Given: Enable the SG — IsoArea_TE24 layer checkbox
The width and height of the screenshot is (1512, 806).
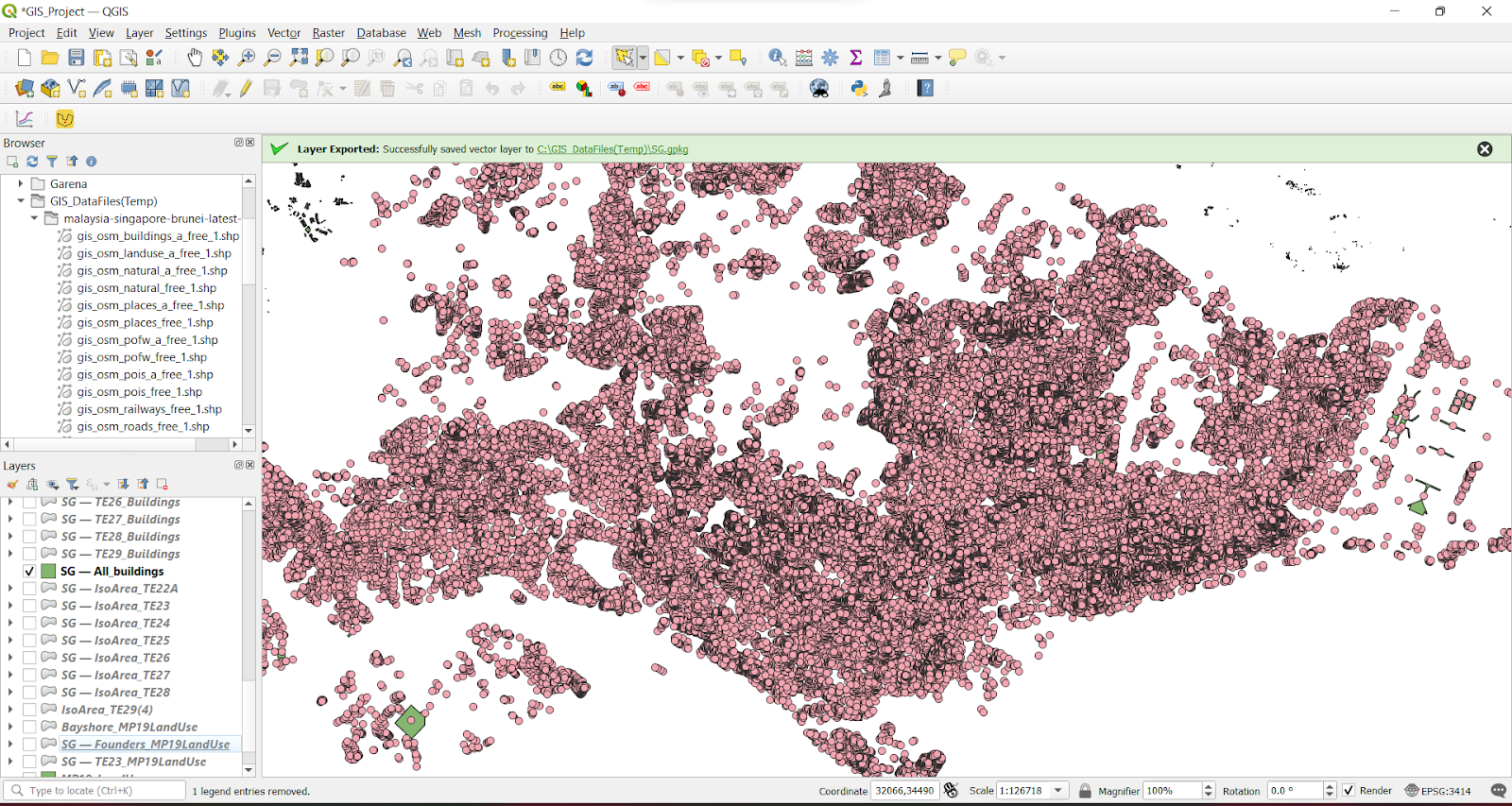Looking at the screenshot, I should 29,624.
